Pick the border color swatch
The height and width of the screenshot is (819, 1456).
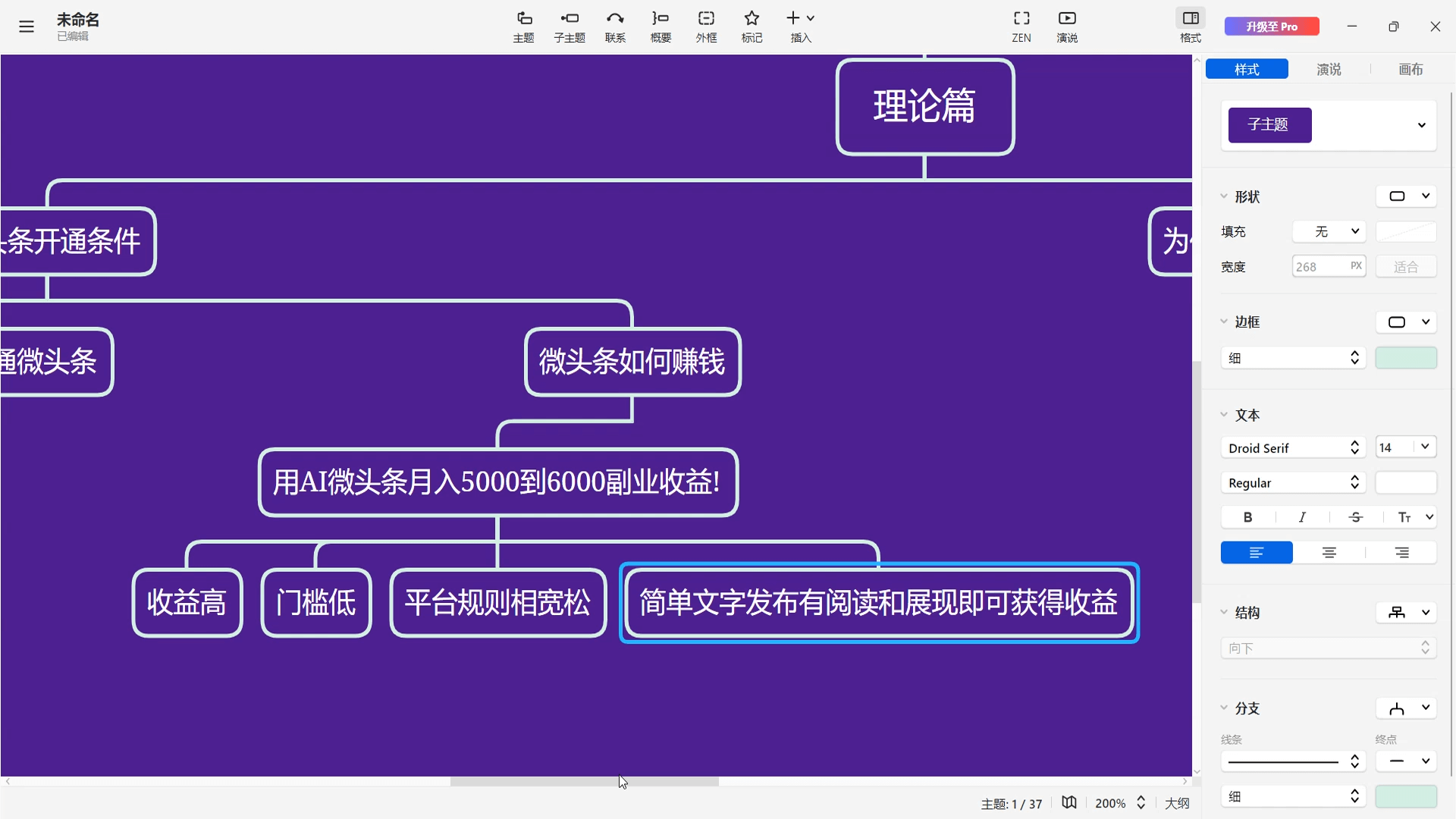click(1406, 358)
